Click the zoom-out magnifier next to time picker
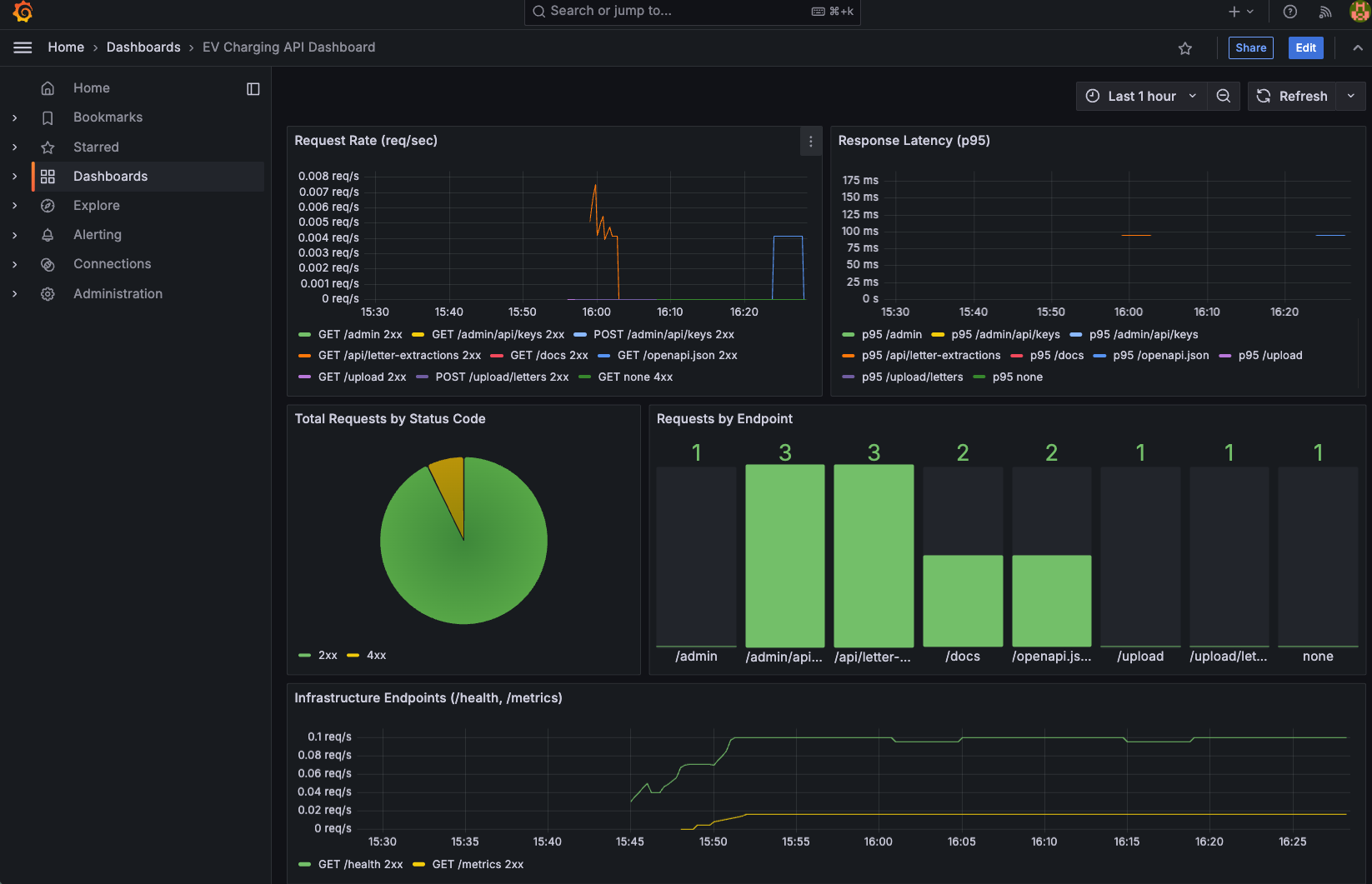 pyautogui.click(x=1223, y=96)
